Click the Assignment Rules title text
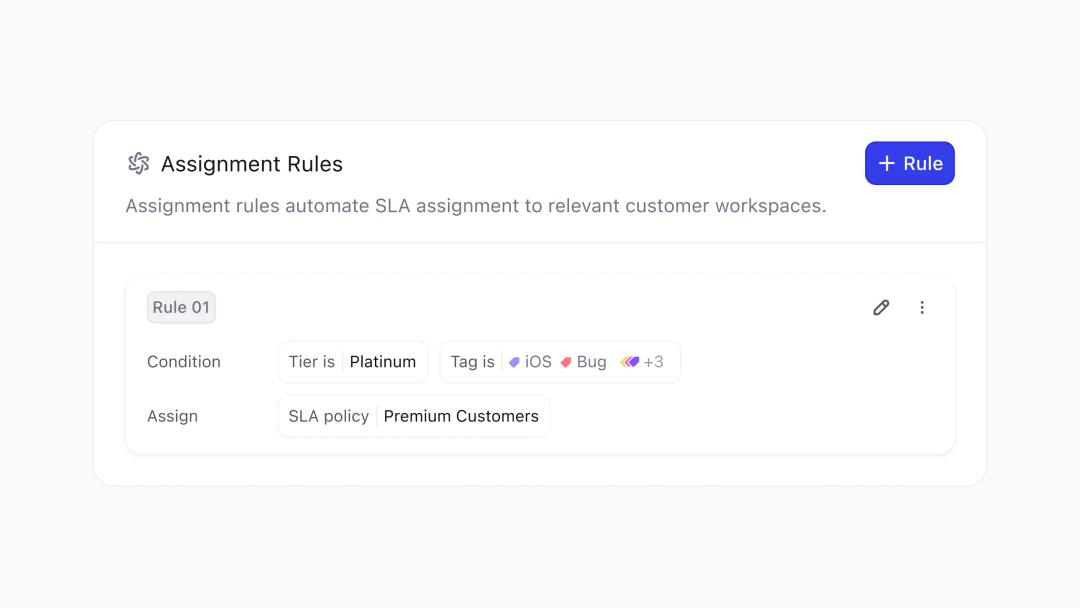Viewport: 1080px width, 608px height. pyautogui.click(x=252, y=164)
